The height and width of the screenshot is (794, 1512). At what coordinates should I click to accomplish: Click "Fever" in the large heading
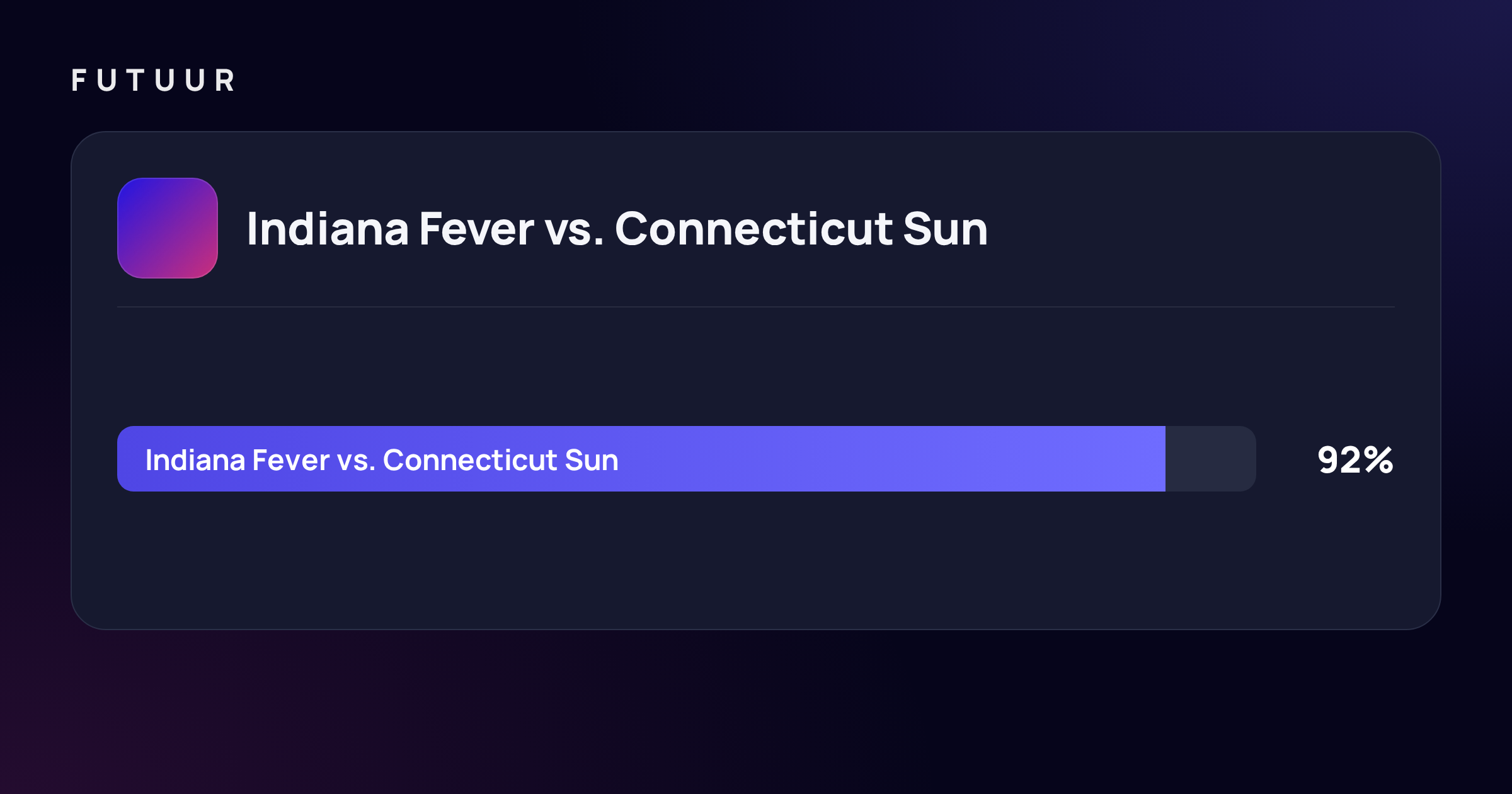pyautogui.click(x=477, y=229)
